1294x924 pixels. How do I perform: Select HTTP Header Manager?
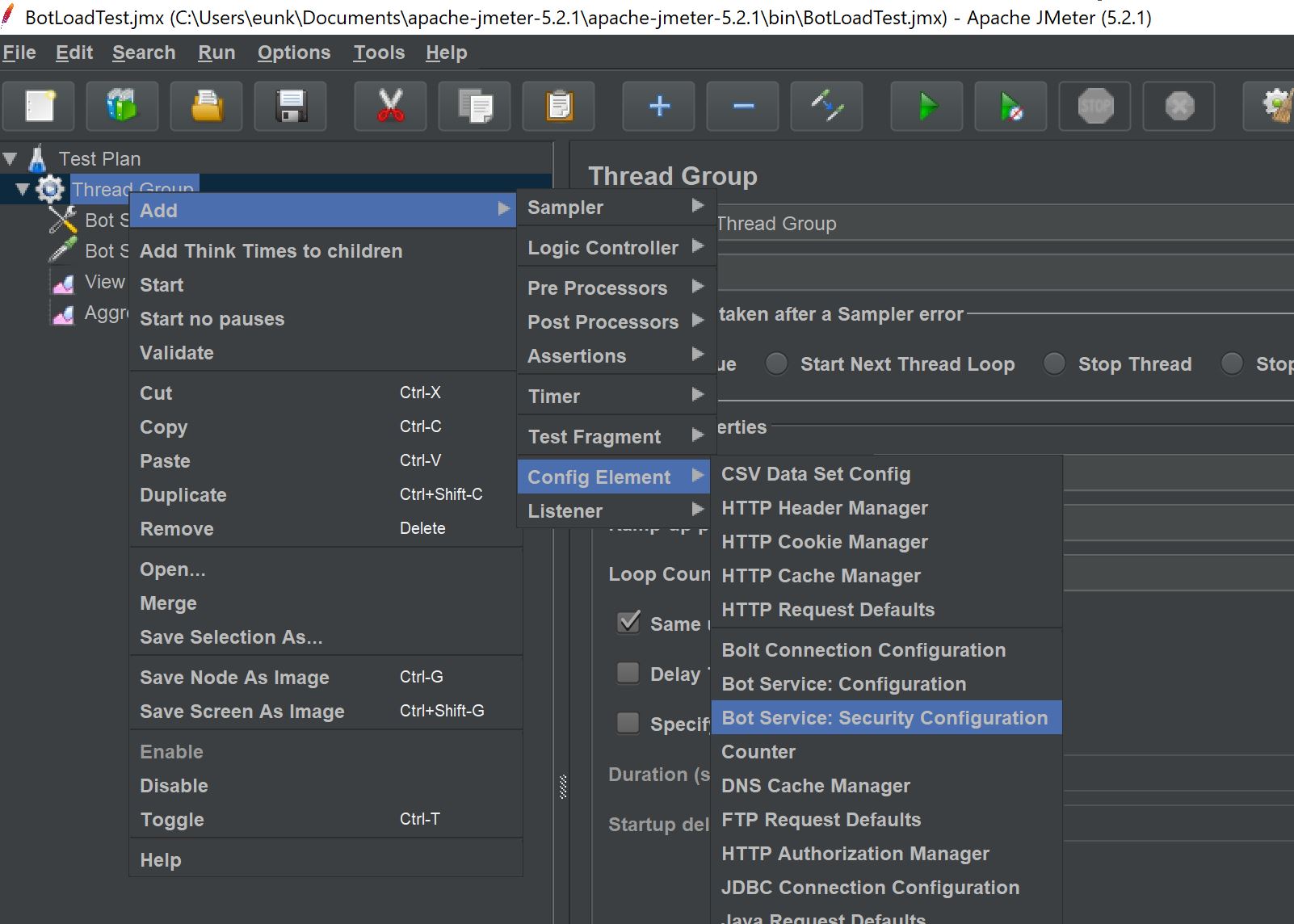click(886, 507)
